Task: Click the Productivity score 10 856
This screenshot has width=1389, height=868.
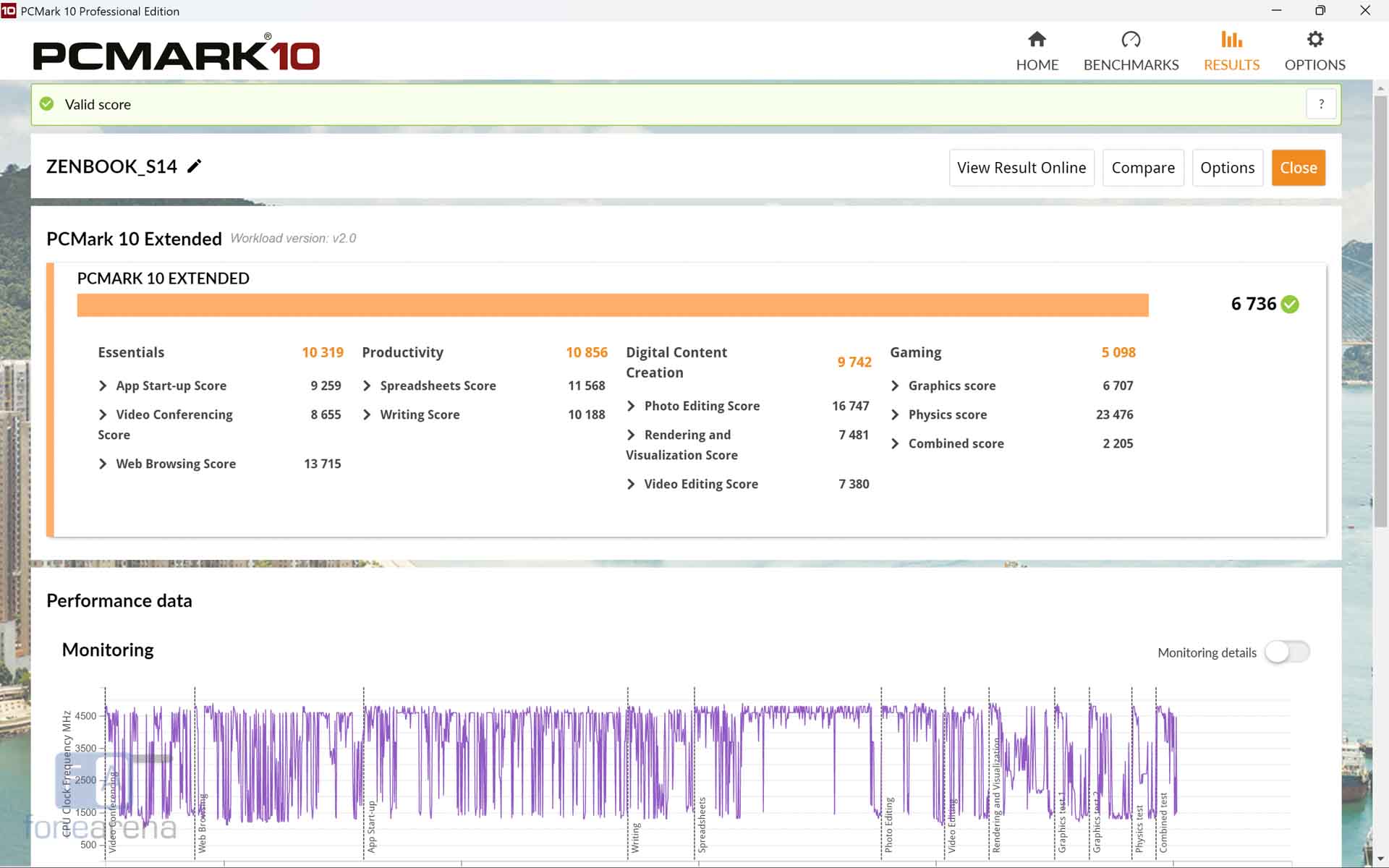Action: pyautogui.click(x=587, y=352)
